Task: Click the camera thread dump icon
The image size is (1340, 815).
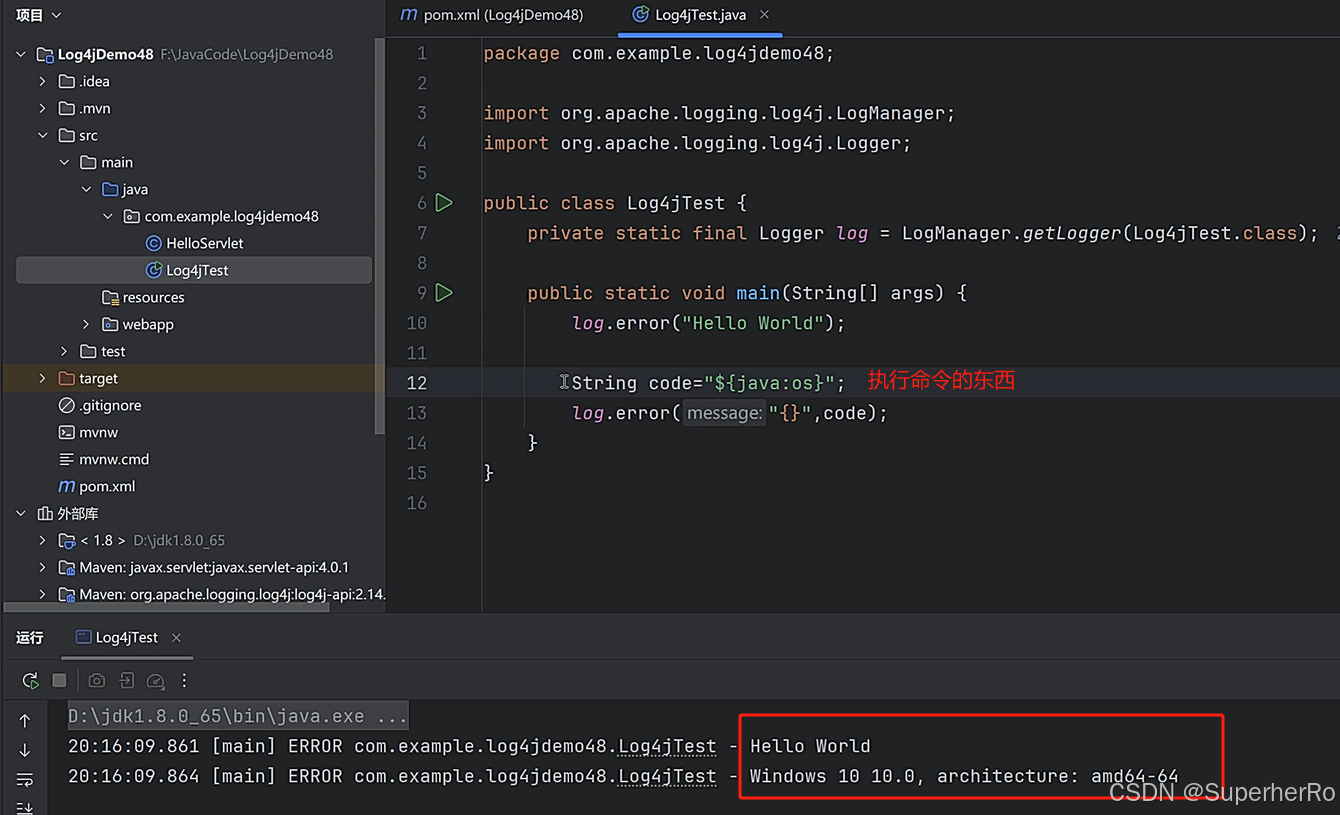Action: (96, 681)
